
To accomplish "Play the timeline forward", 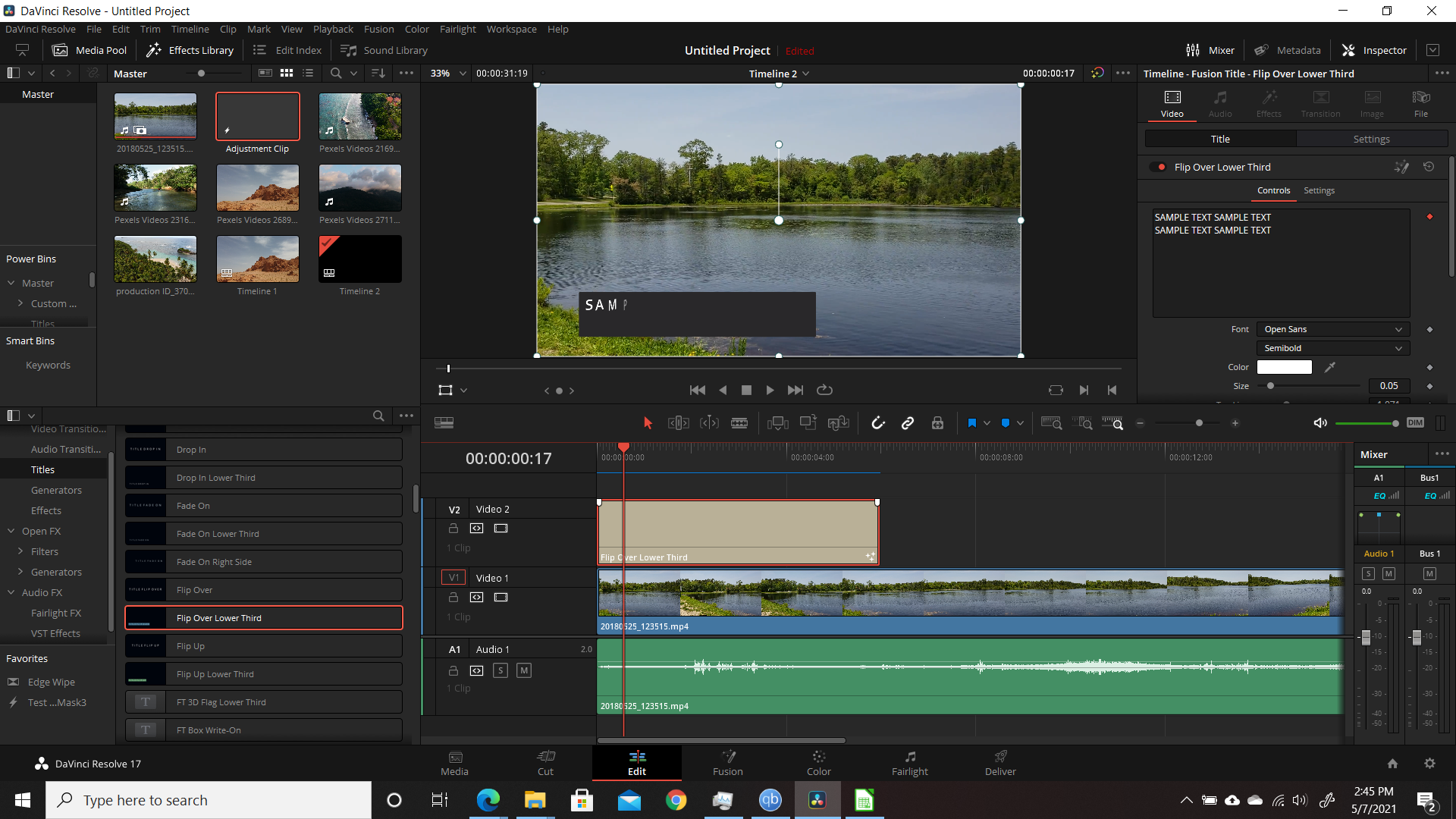I will (770, 390).
